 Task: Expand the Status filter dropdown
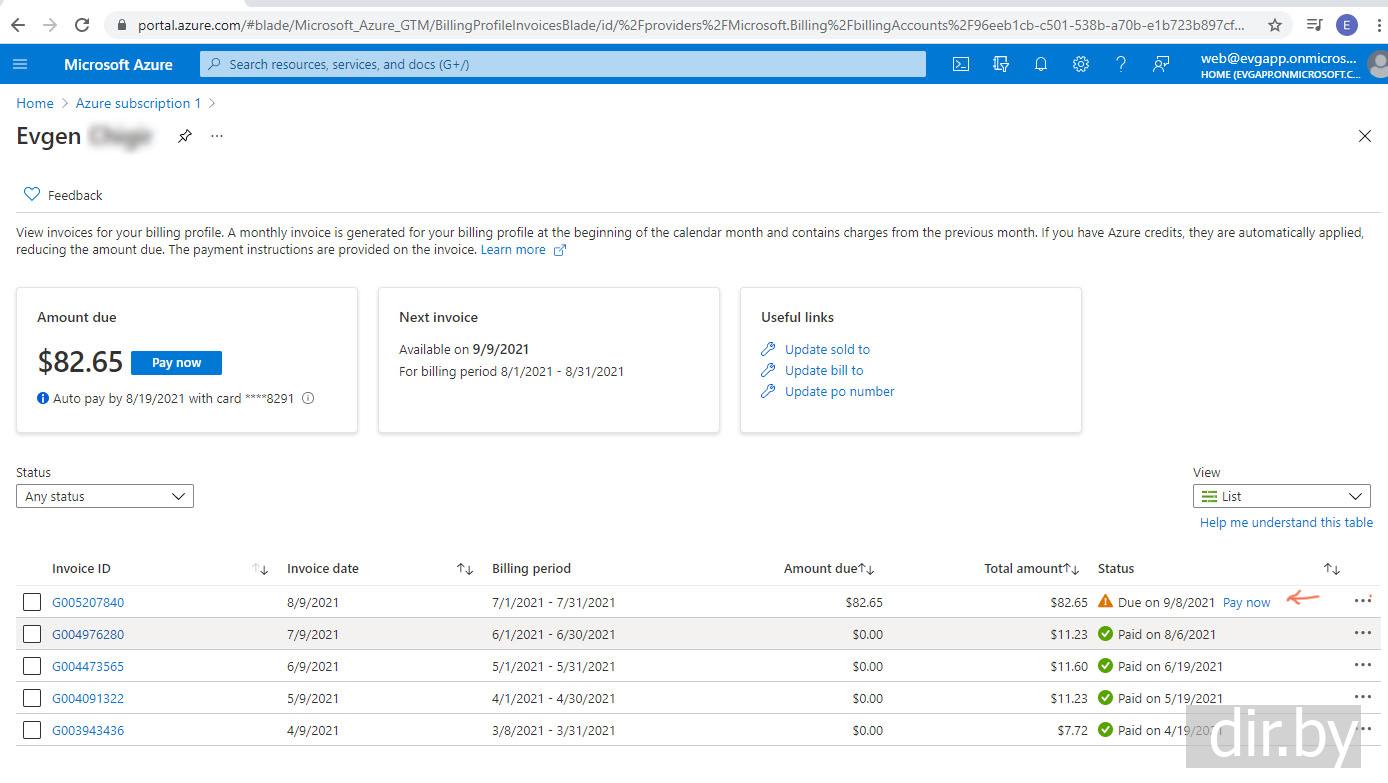(x=105, y=496)
